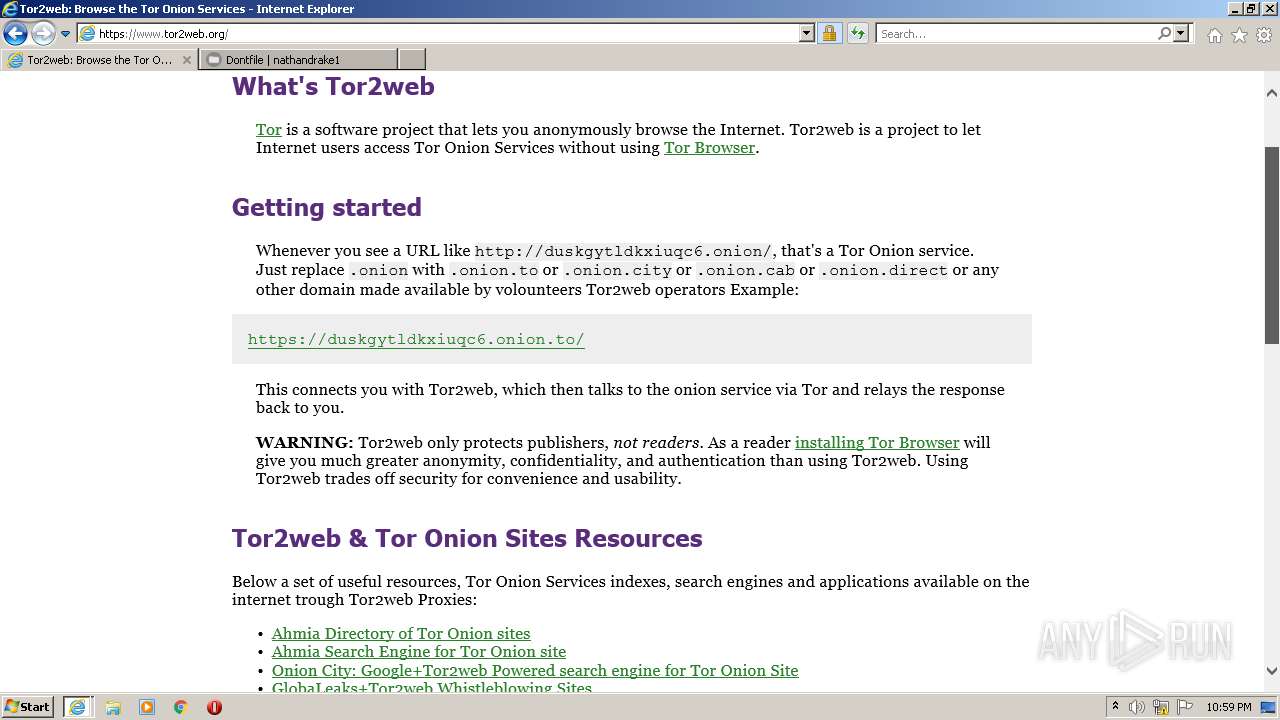Click the refresh page icon

coord(858,33)
